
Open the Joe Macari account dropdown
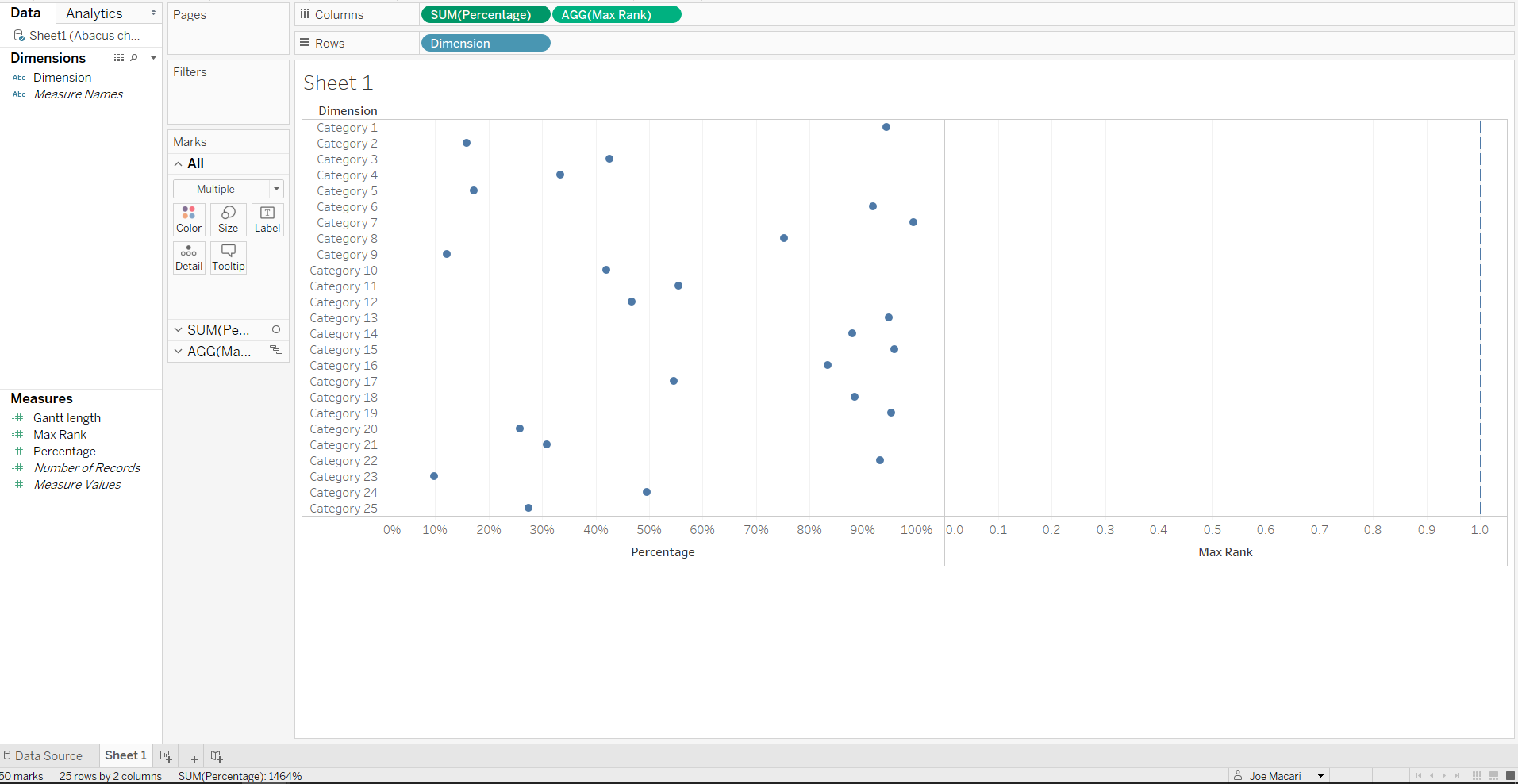point(1320,775)
